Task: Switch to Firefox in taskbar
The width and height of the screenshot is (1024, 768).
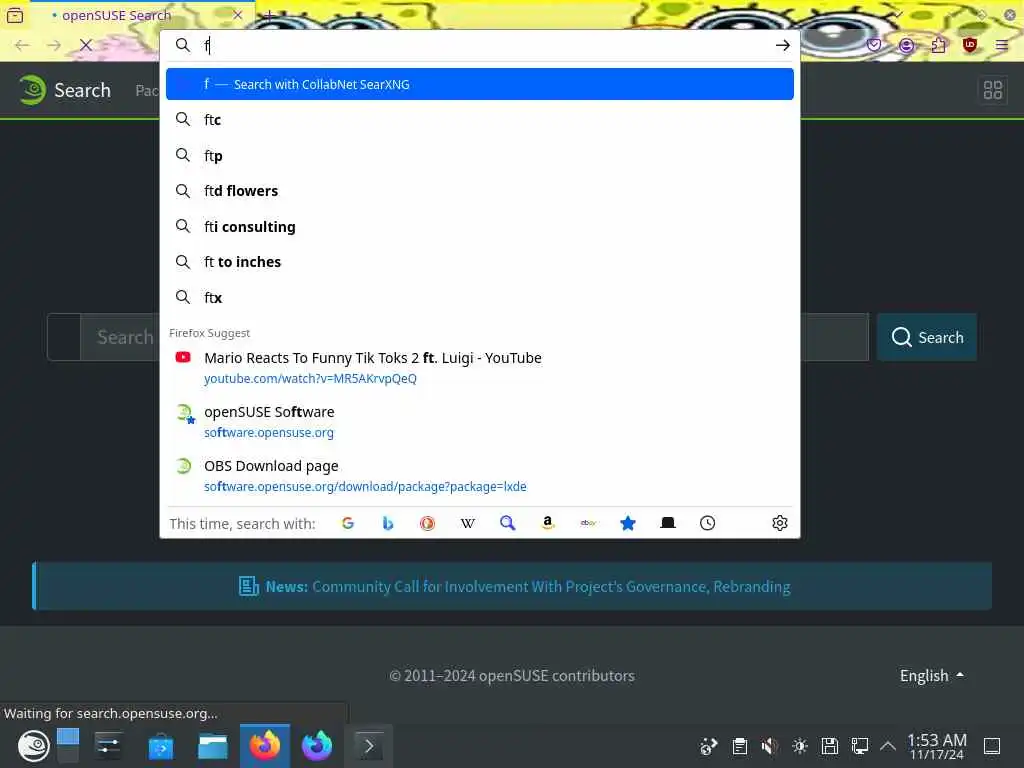Action: click(264, 746)
